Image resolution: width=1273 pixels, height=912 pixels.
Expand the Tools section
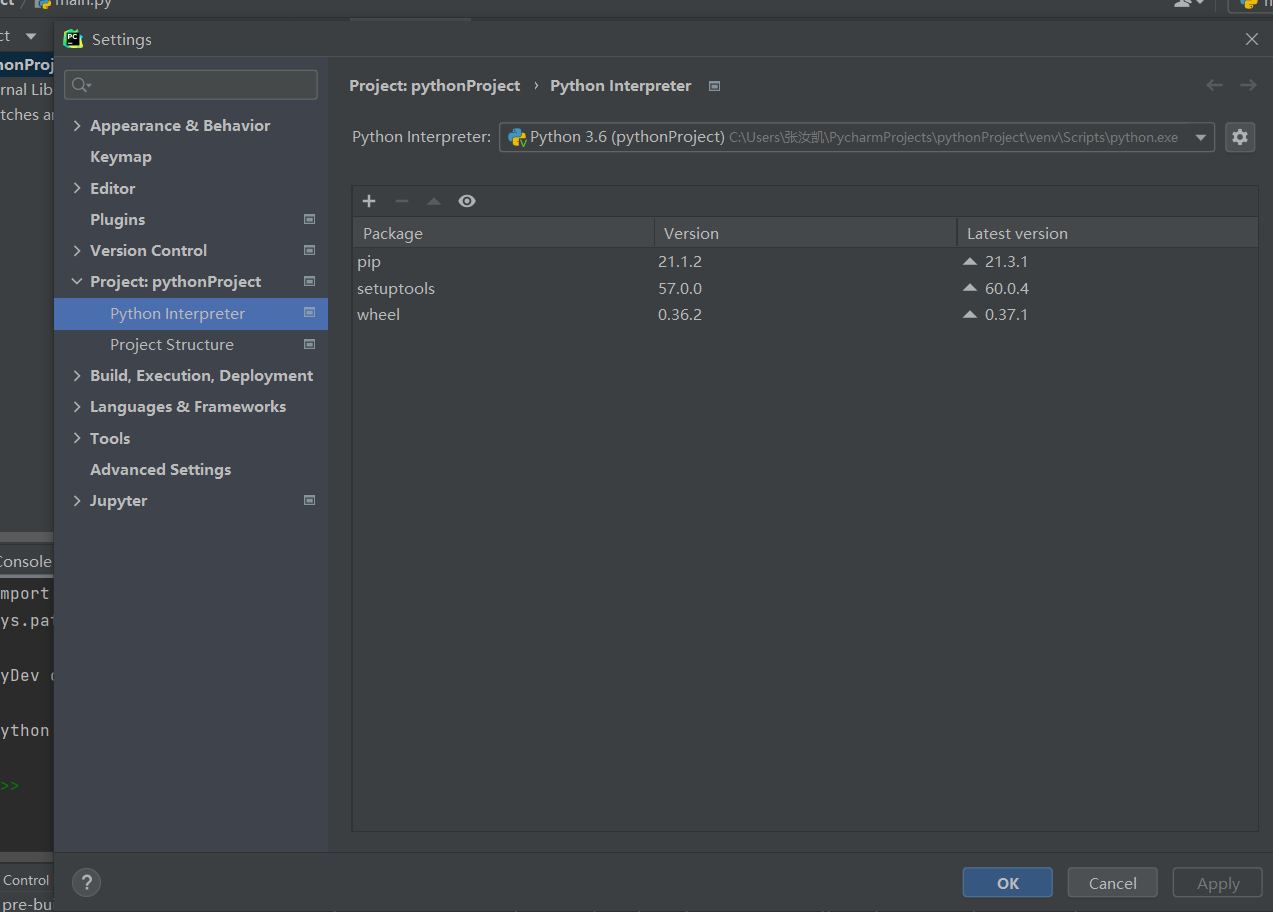click(x=77, y=438)
